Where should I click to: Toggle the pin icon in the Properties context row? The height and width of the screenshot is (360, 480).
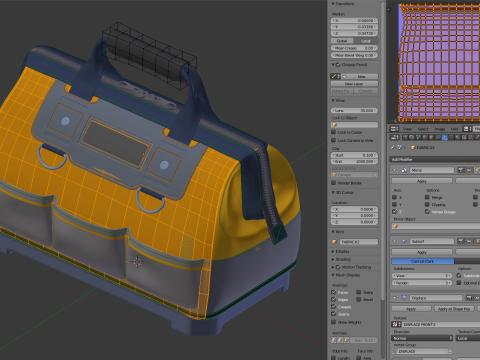pyautogui.click(x=393, y=147)
